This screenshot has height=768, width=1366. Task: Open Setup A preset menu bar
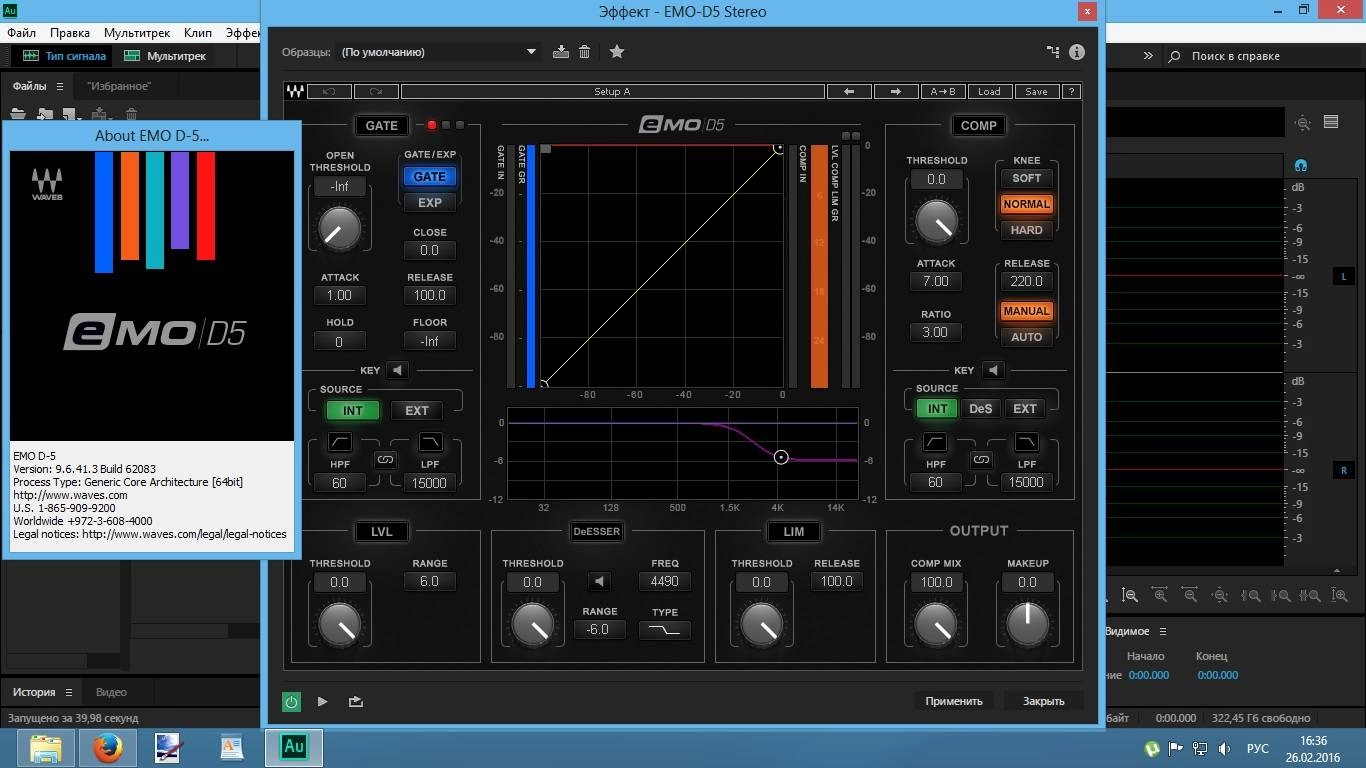(x=613, y=91)
